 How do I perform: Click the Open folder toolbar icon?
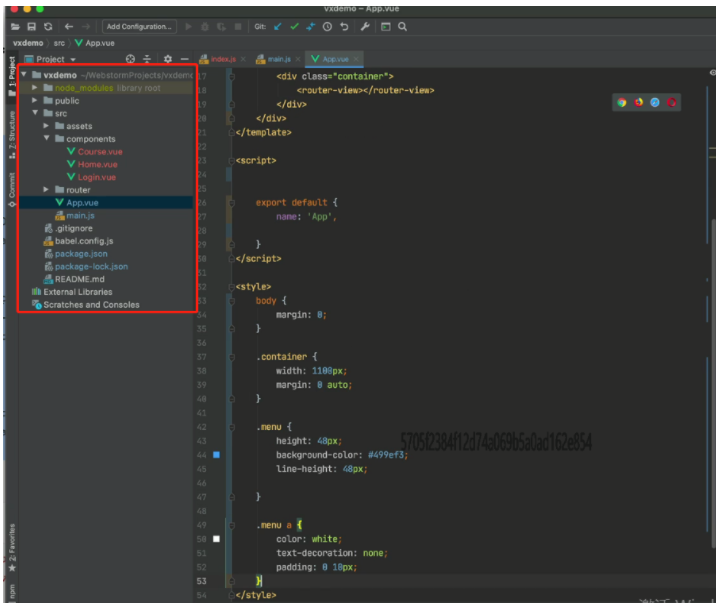pos(15,26)
